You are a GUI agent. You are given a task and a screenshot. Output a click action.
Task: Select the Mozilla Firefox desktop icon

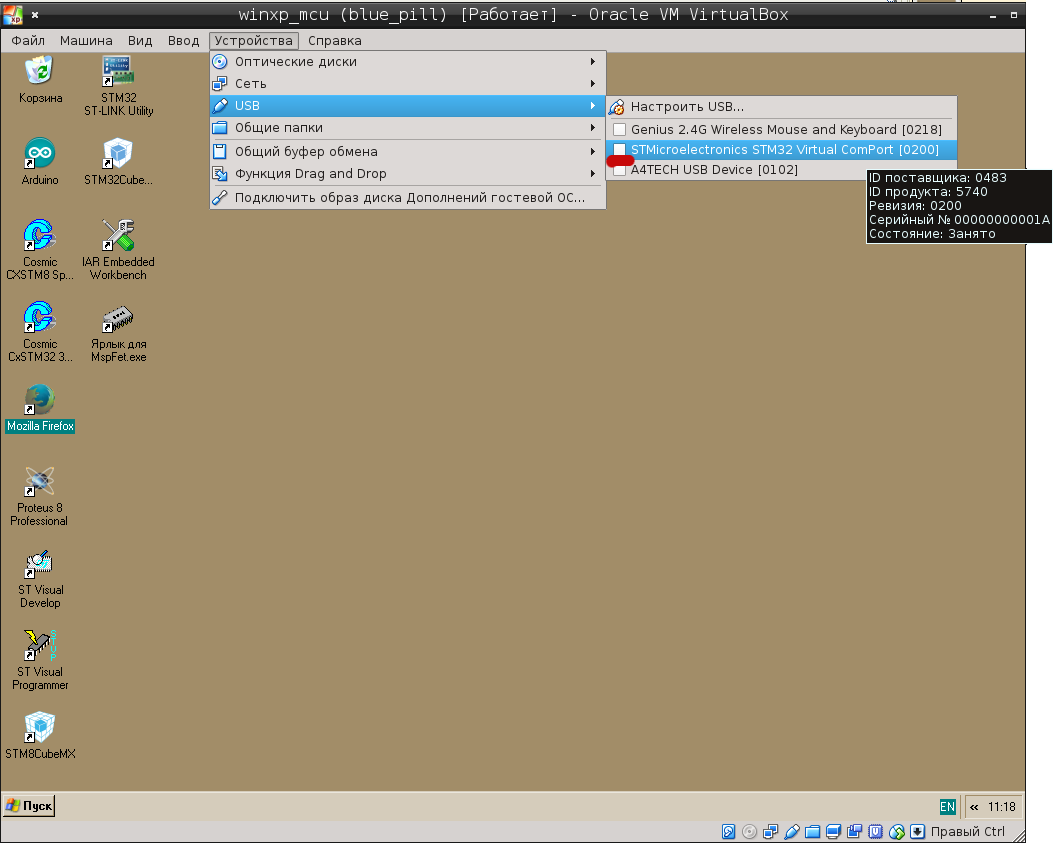40,408
